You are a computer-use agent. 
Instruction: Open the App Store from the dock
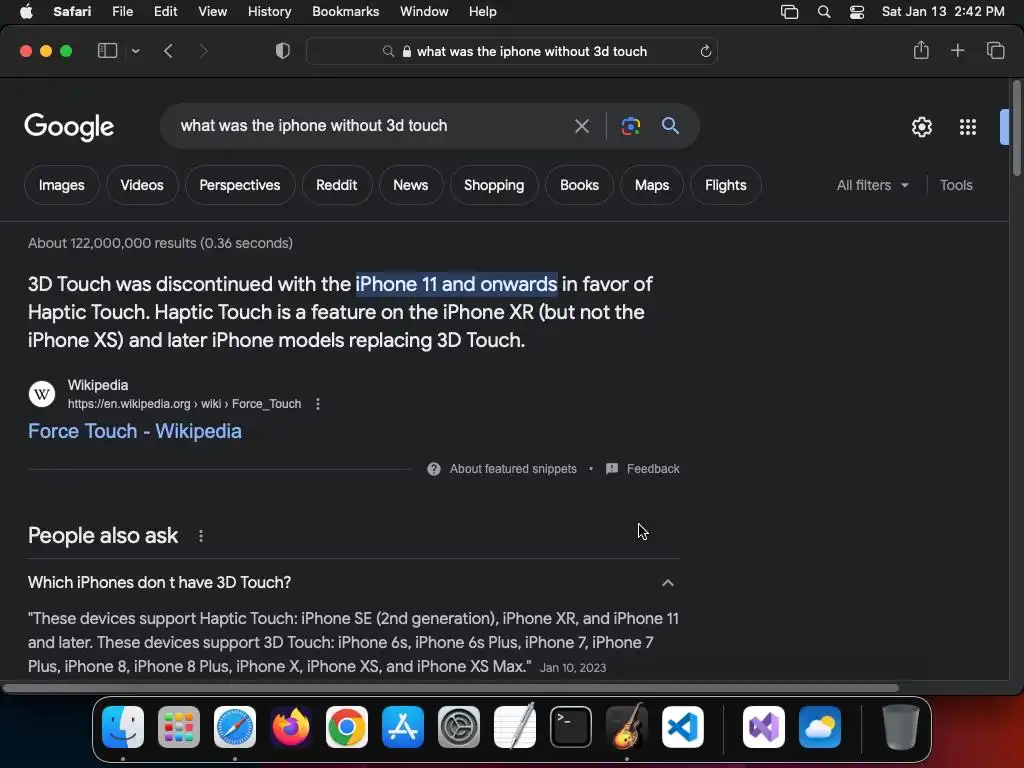[x=403, y=727]
